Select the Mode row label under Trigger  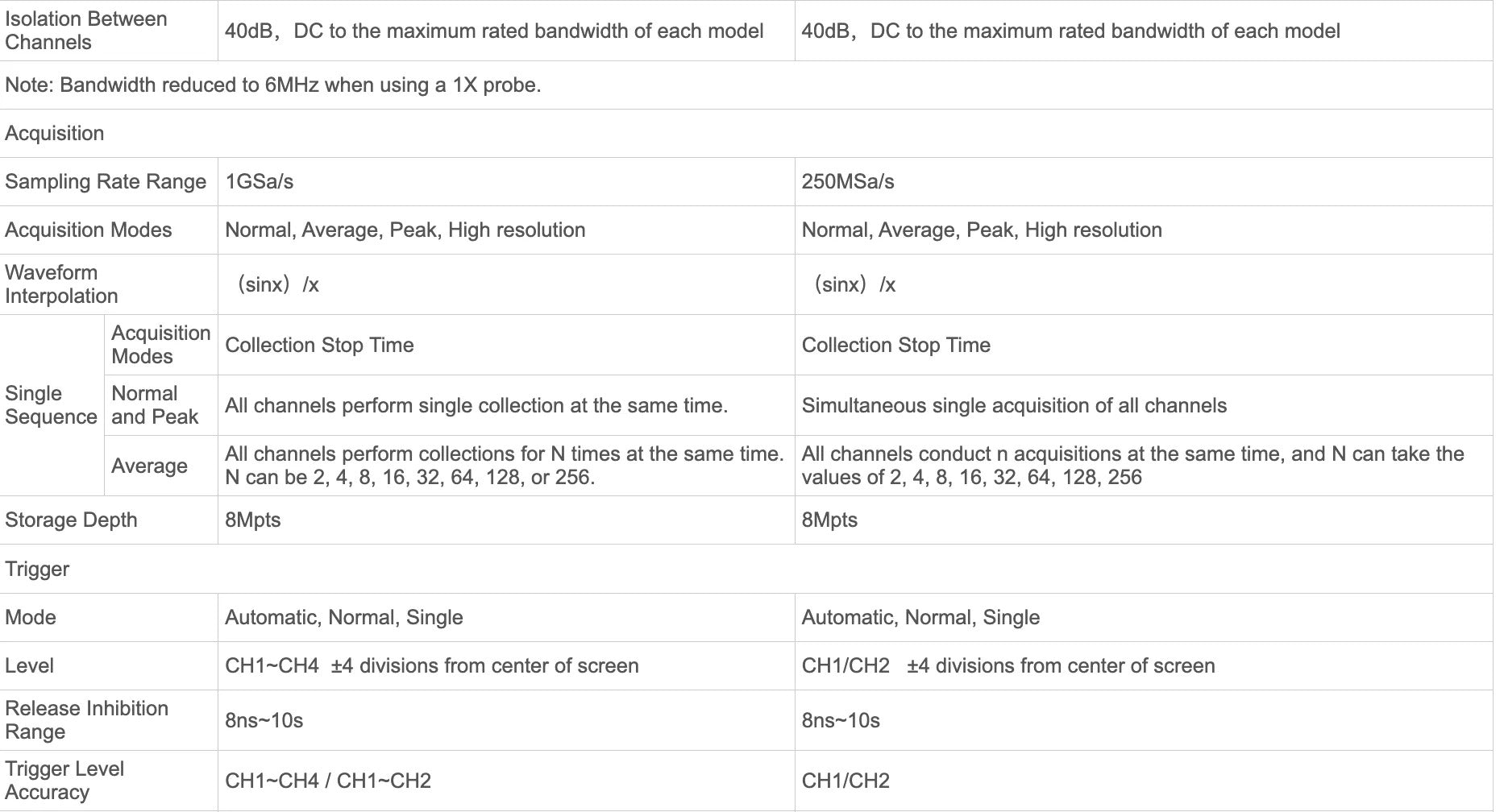pos(31,617)
